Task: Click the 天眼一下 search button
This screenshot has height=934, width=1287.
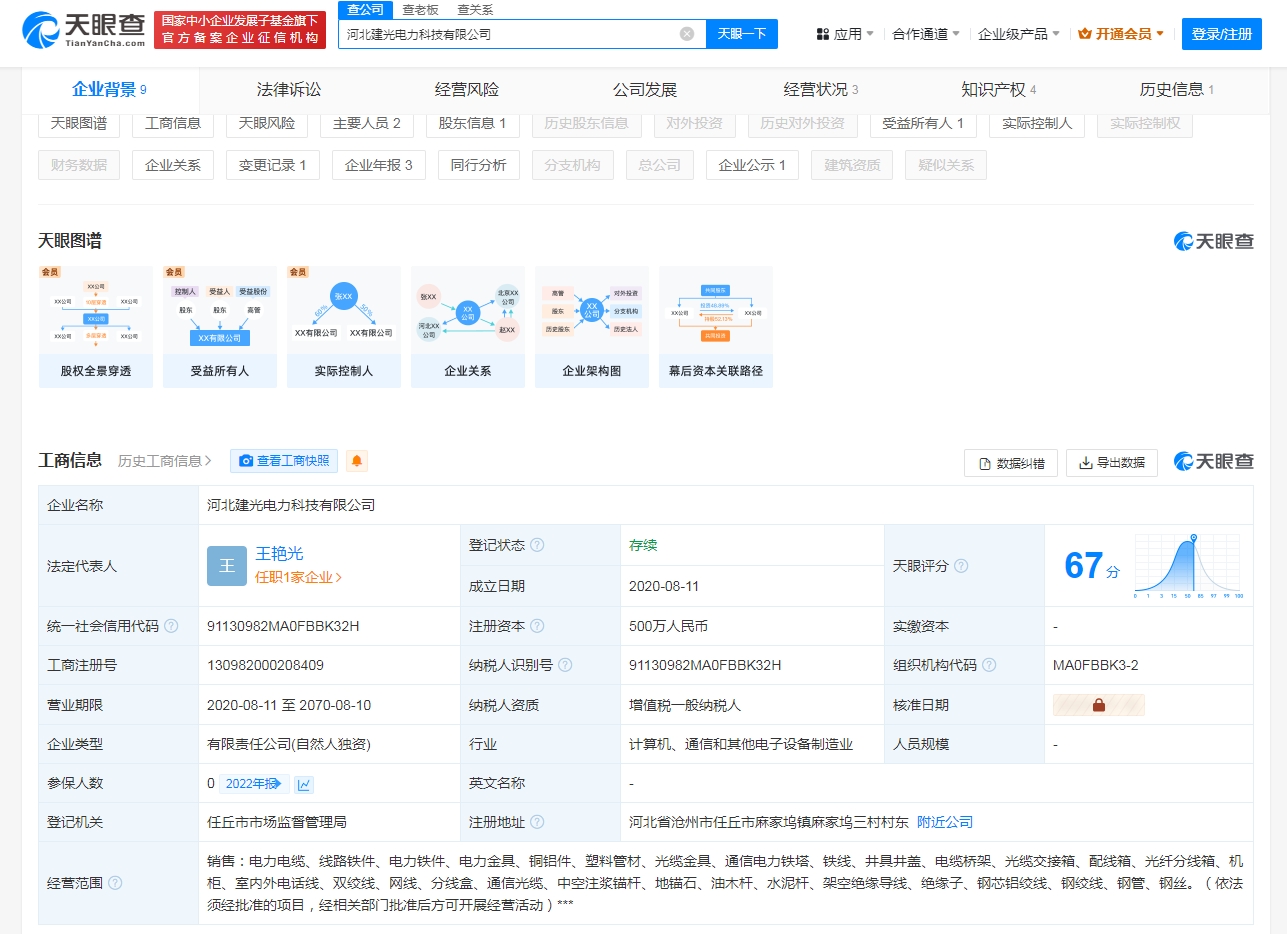Action: pyautogui.click(x=742, y=34)
